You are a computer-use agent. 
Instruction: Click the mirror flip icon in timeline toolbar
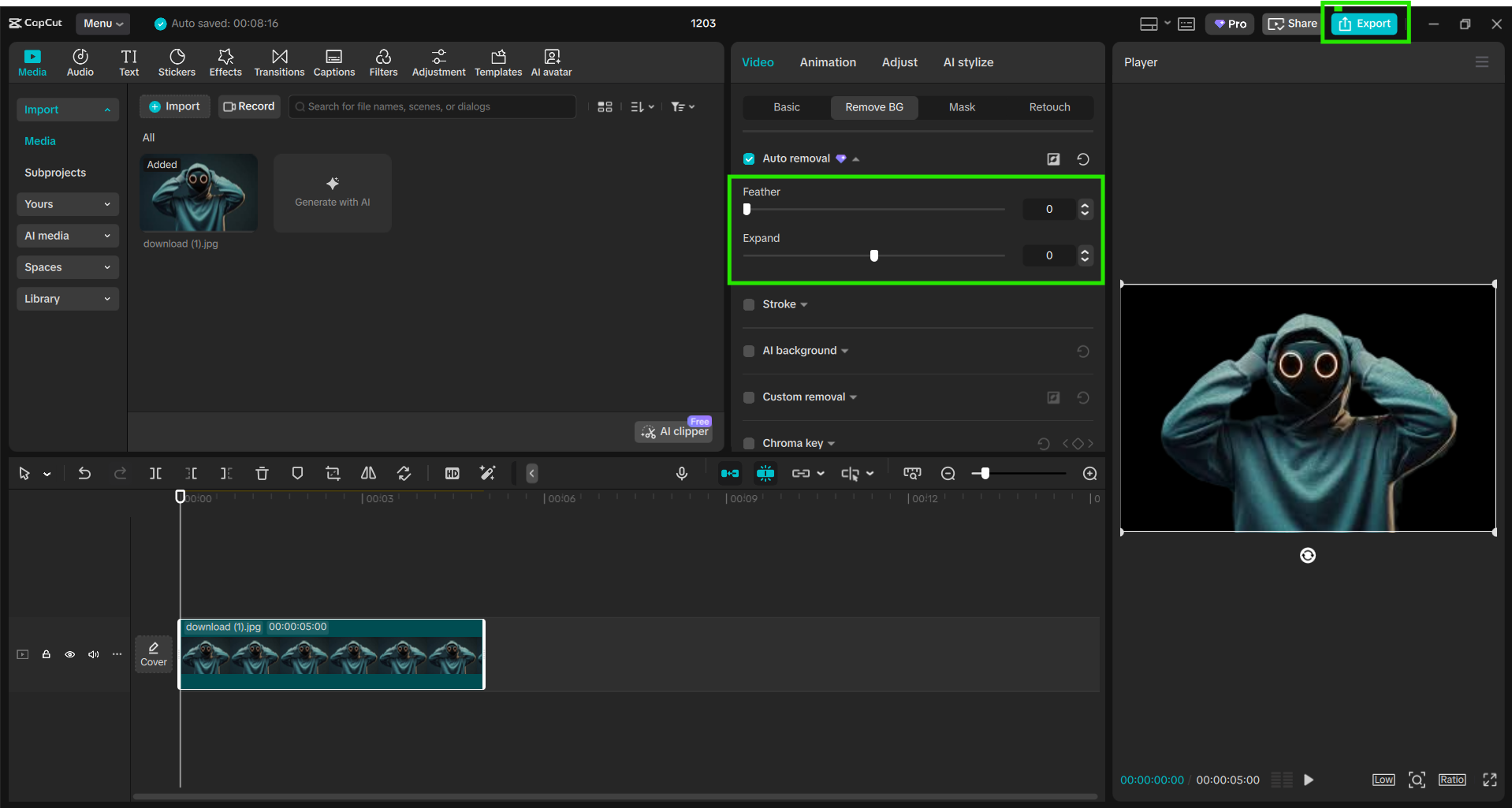click(x=368, y=473)
